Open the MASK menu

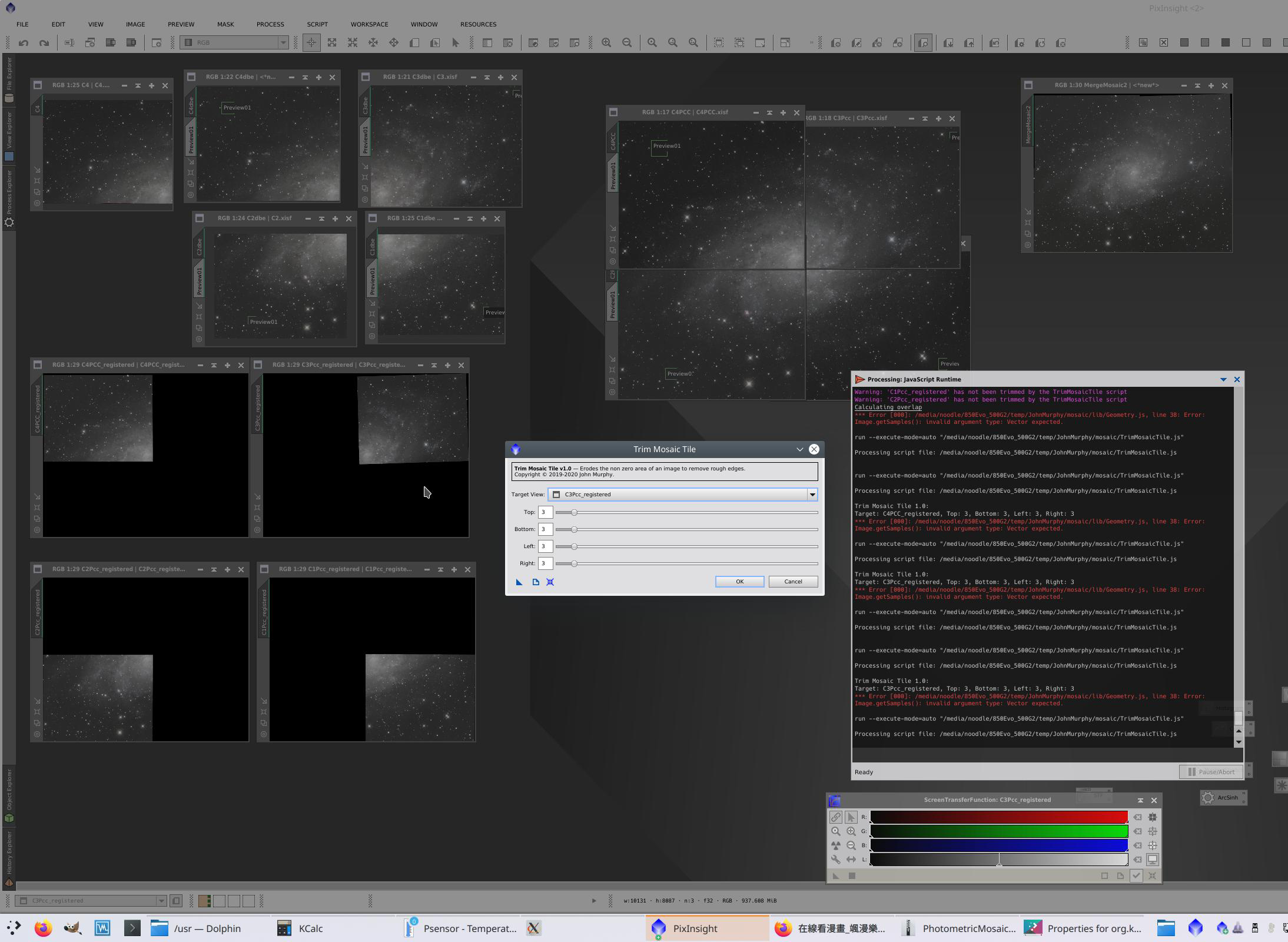pos(225,24)
